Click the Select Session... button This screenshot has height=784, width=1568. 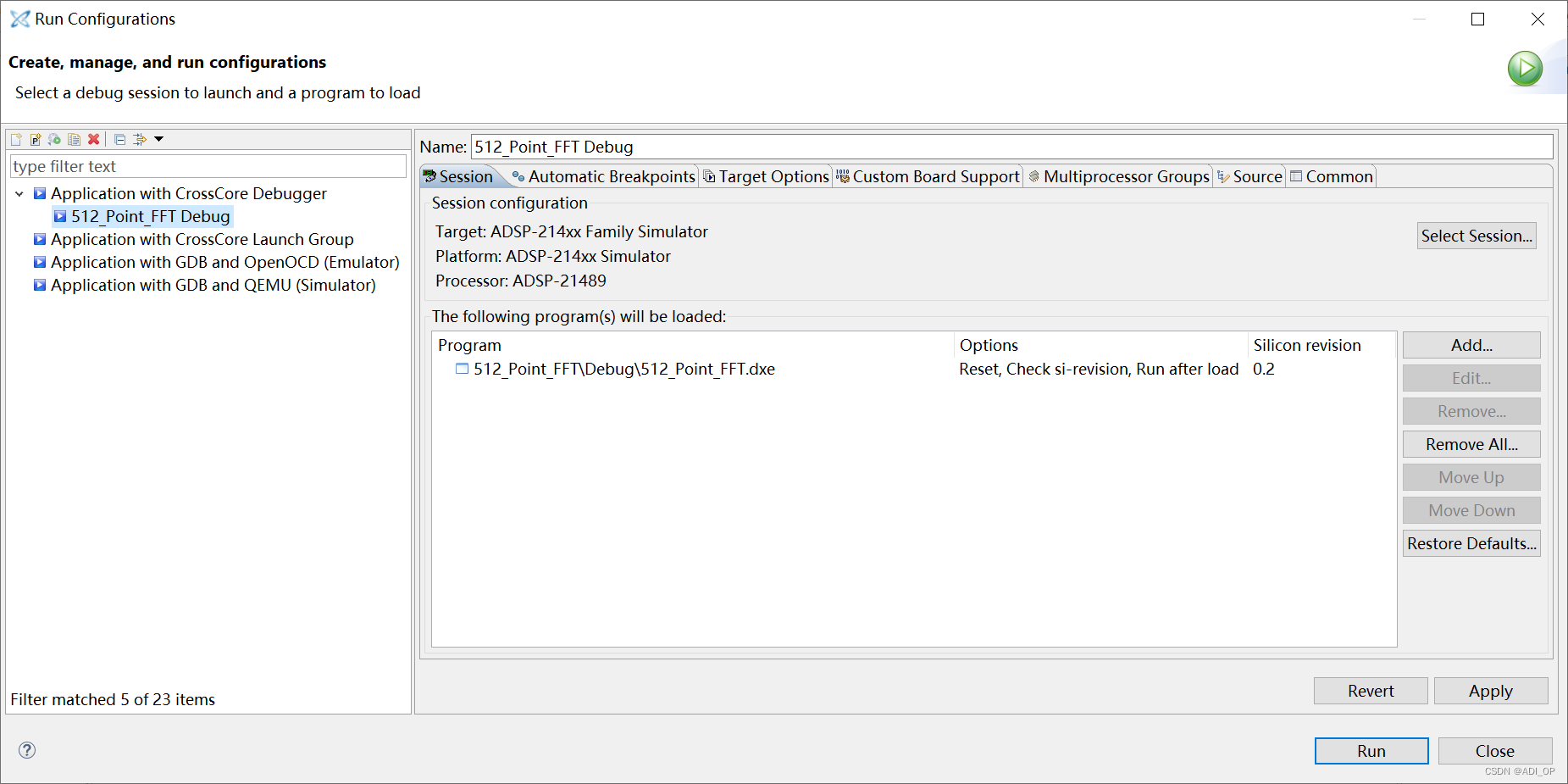[1477, 236]
